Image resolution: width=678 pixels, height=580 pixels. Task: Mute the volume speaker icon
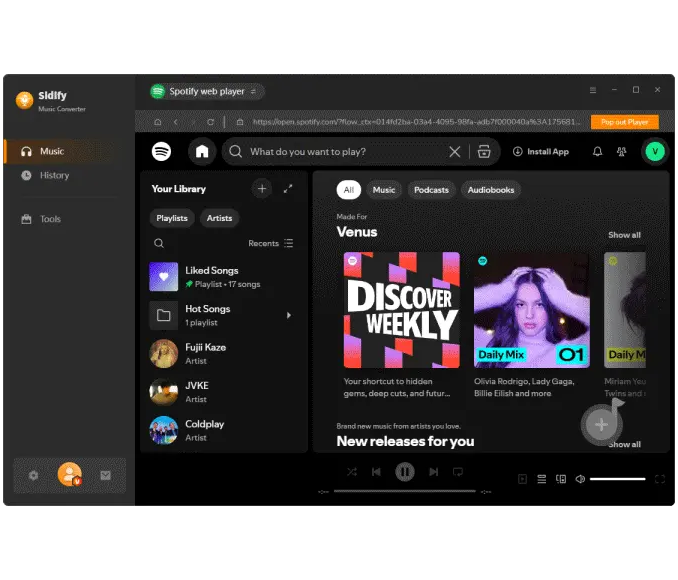tap(580, 479)
